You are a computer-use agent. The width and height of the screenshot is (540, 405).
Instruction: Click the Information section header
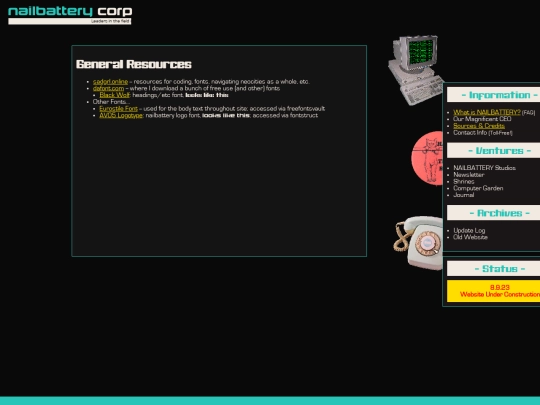(x=493, y=95)
